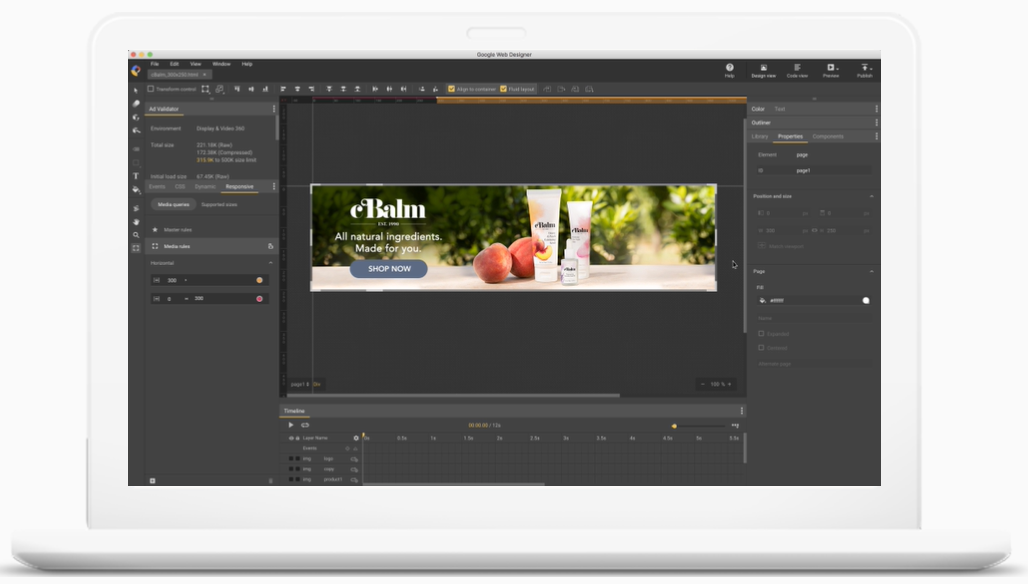Click the page fill white color swatch

click(866, 301)
